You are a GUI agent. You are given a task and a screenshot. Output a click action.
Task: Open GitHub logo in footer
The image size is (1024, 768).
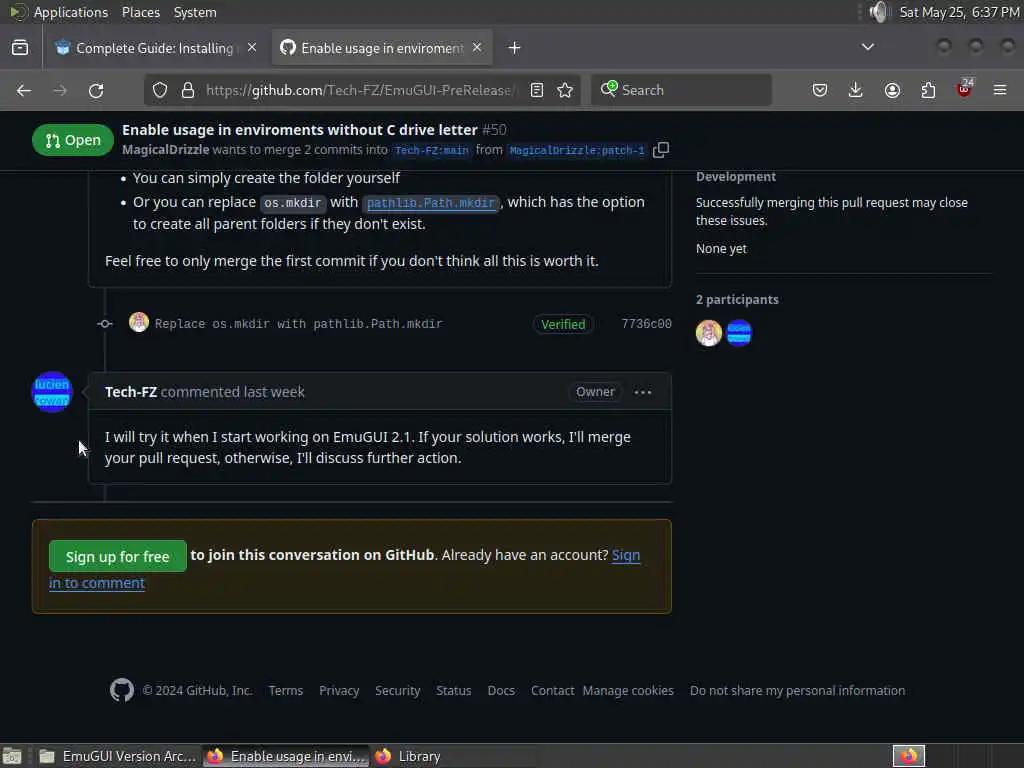[122, 690]
